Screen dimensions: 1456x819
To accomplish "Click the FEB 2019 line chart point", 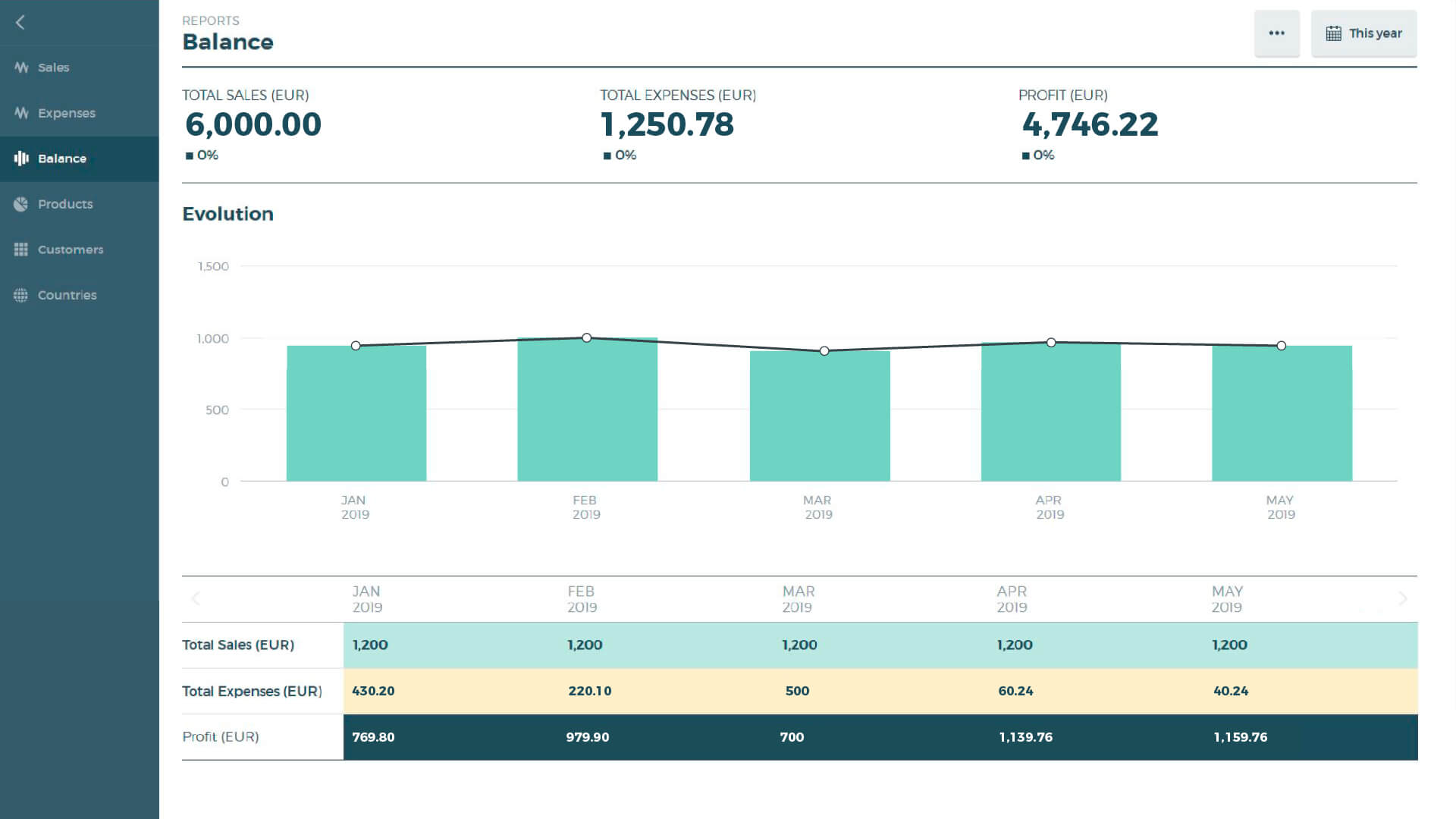I will click(587, 337).
